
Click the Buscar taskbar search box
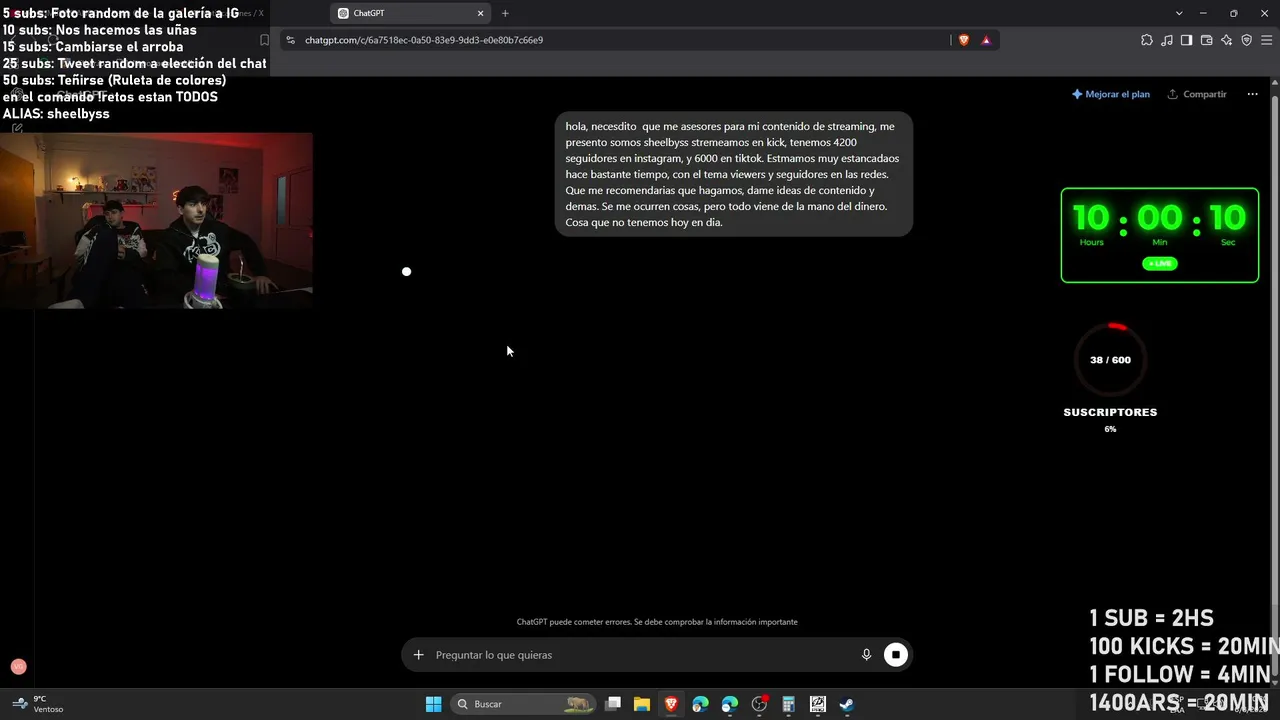523,704
